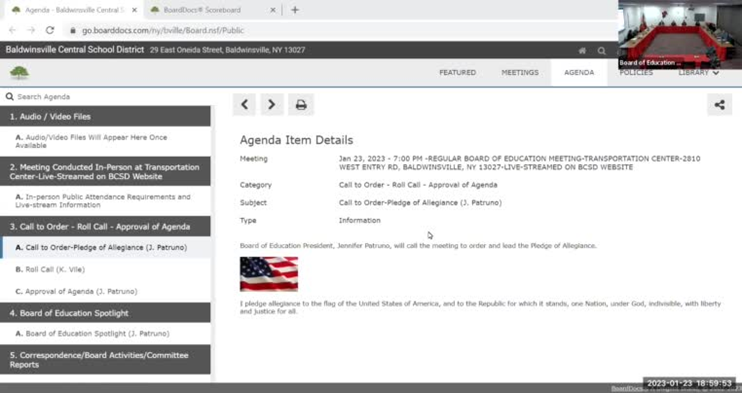The width and height of the screenshot is (742, 393).
Task: Click the Type value 'Information'
Action: [x=360, y=220]
